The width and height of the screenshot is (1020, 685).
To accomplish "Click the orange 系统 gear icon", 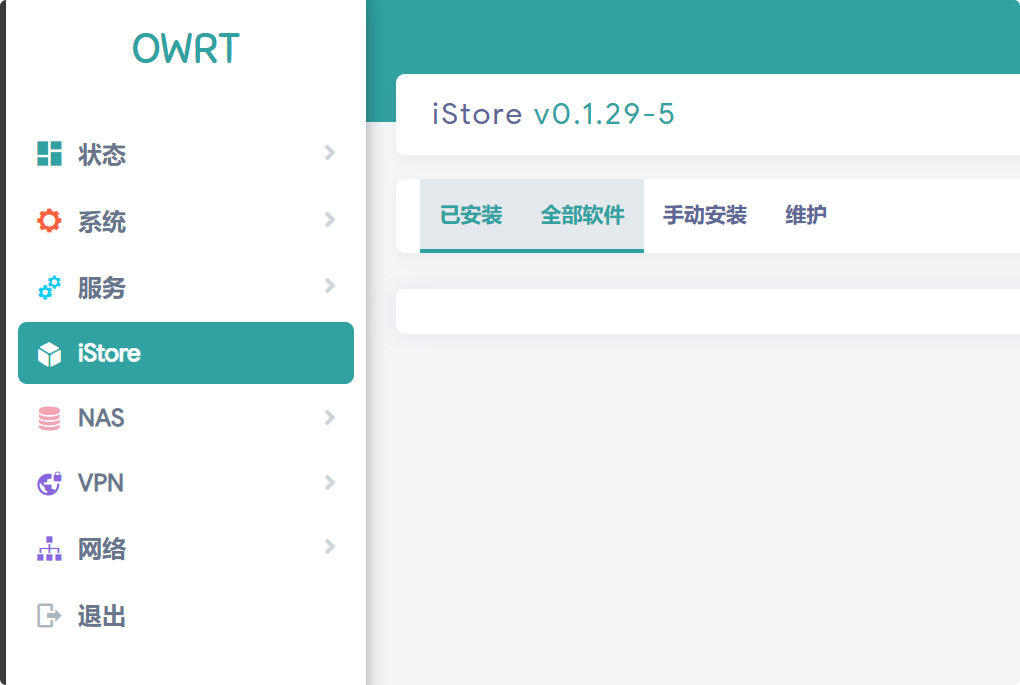I will [49, 221].
